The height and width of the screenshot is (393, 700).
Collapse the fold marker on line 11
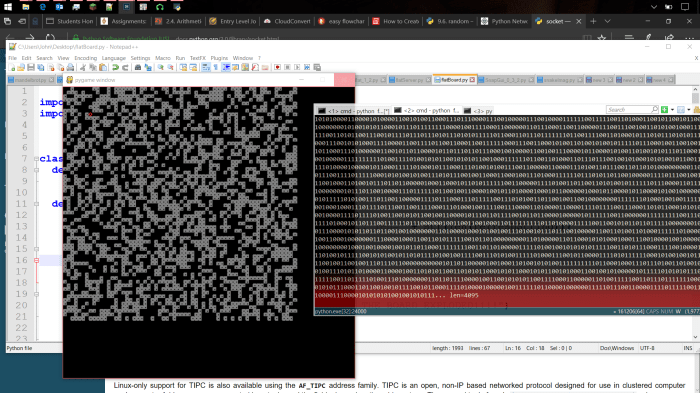(36, 204)
